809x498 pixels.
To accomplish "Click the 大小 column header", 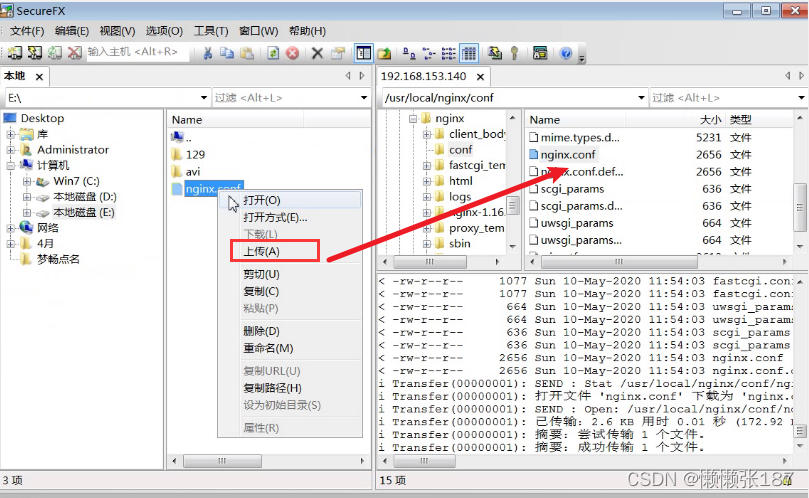I will point(710,120).
